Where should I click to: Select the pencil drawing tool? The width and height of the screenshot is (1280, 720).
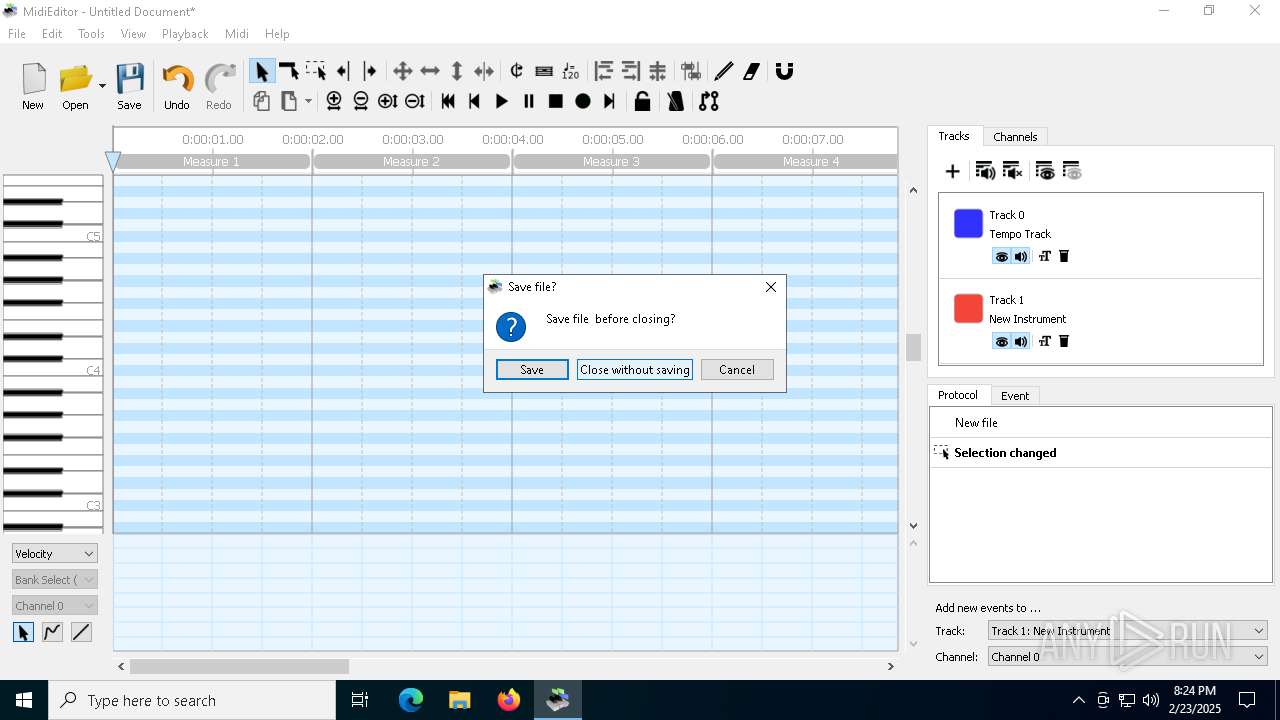pyautogui.click(x=724, y=71)
